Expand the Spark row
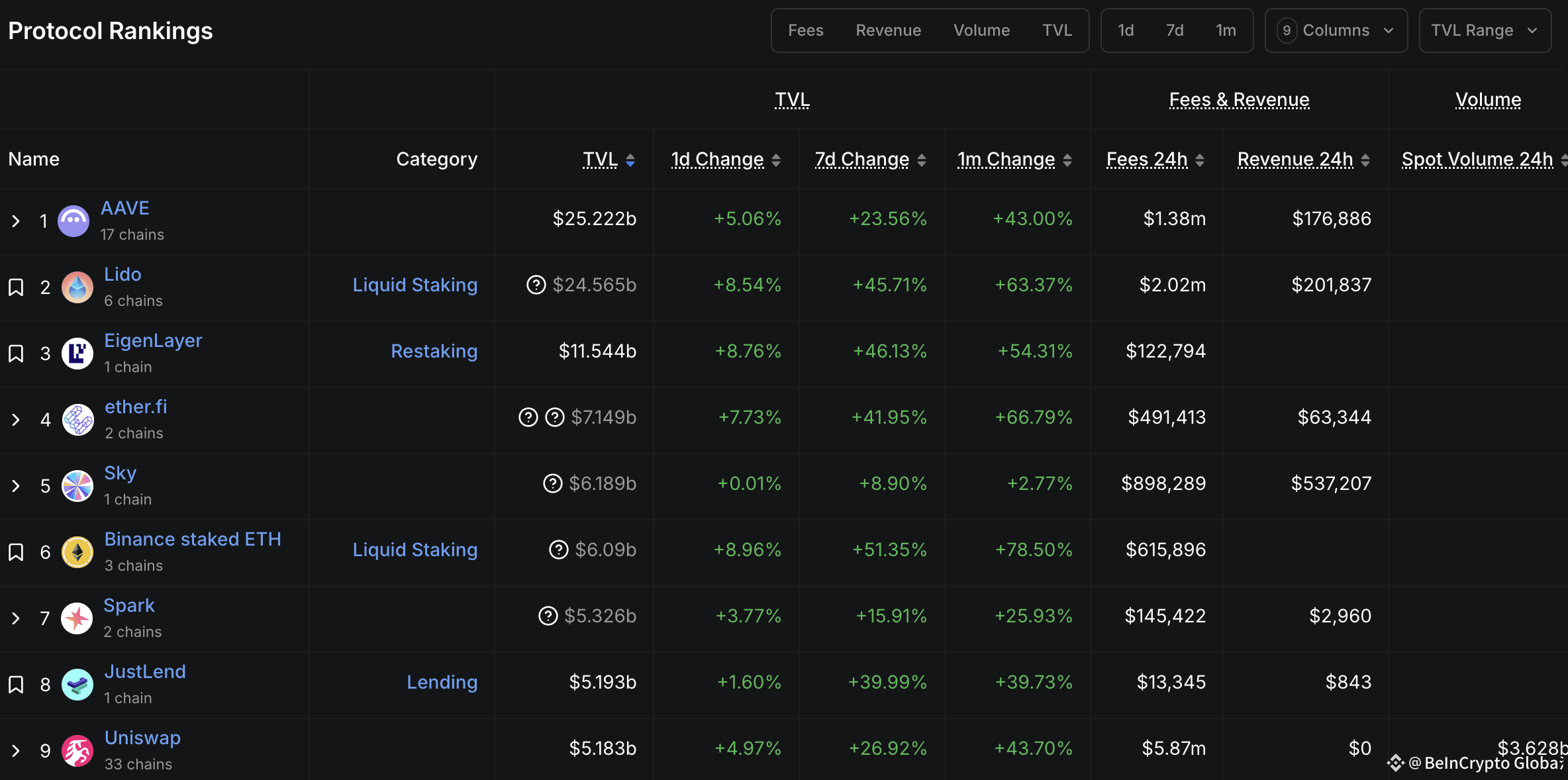 (16, 618)
